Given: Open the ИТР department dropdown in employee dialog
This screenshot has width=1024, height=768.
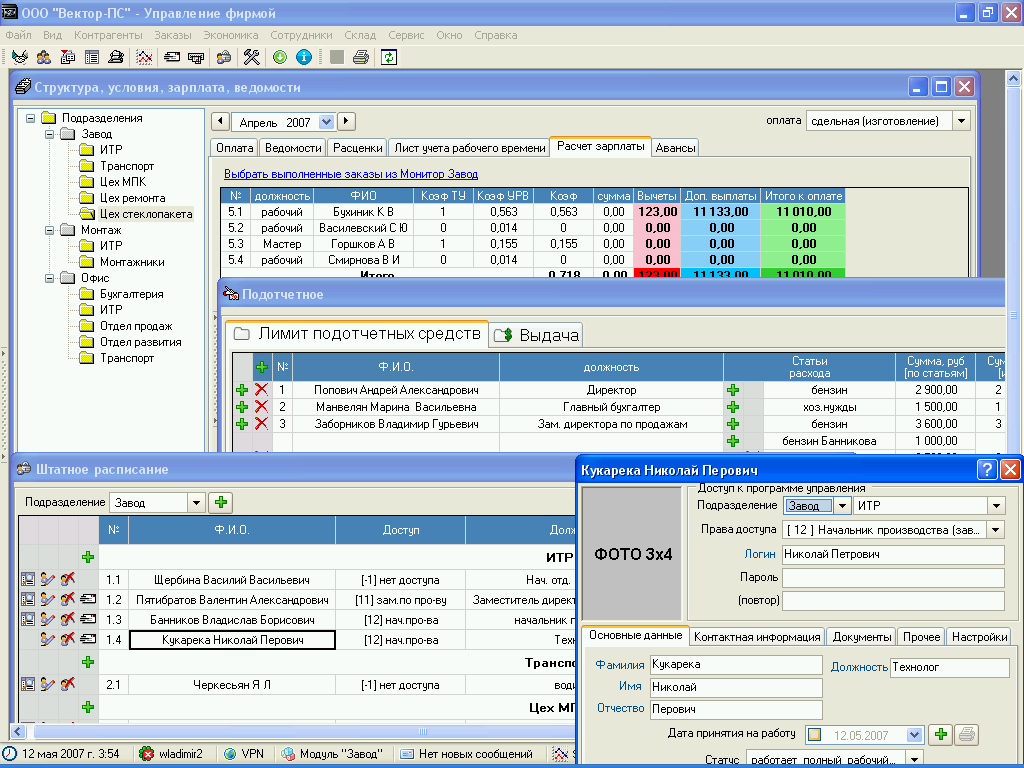Looking at the screenshot, I should coord(996,505).
